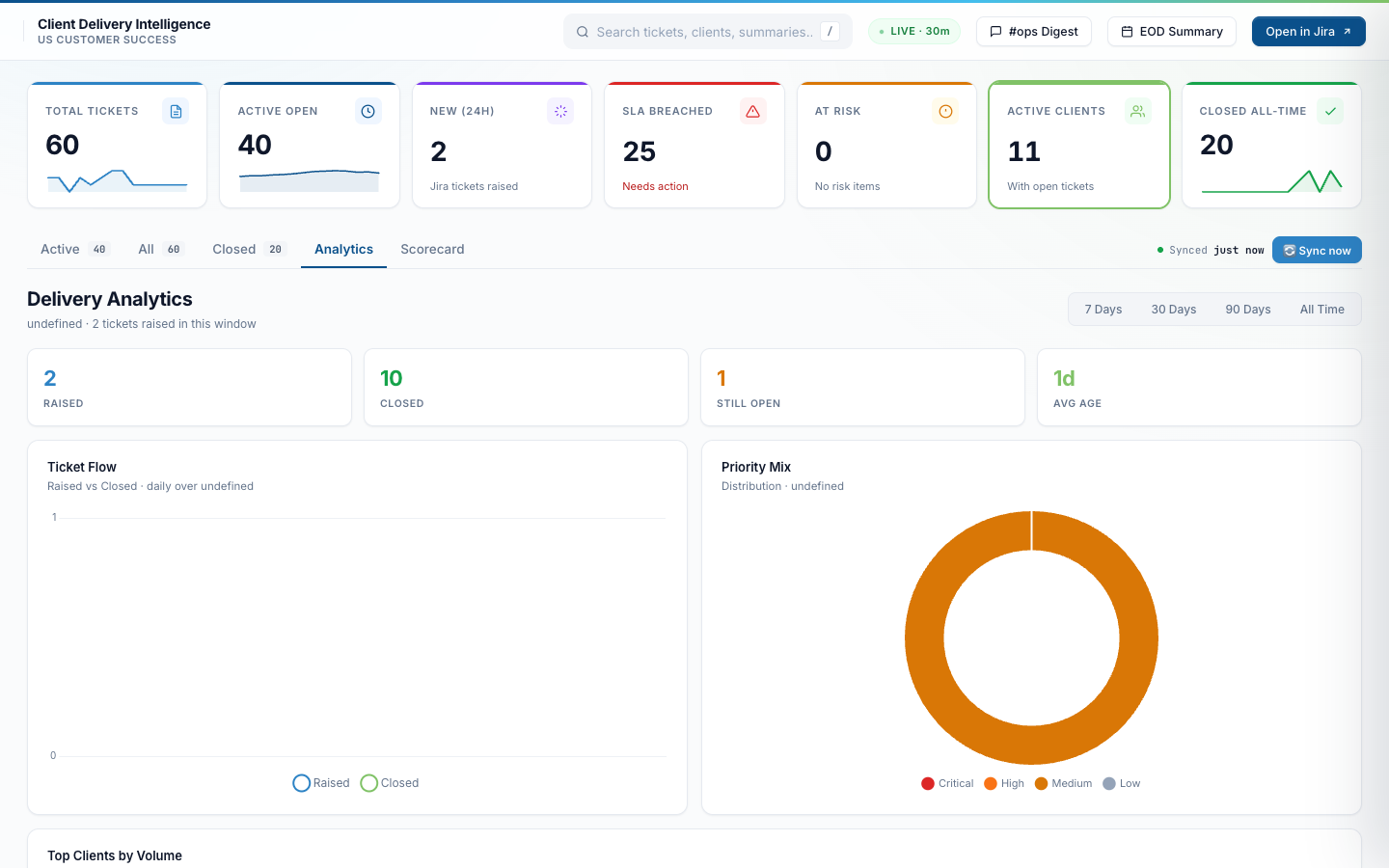Select the 90 Days range

click(x=1247, y=310)
